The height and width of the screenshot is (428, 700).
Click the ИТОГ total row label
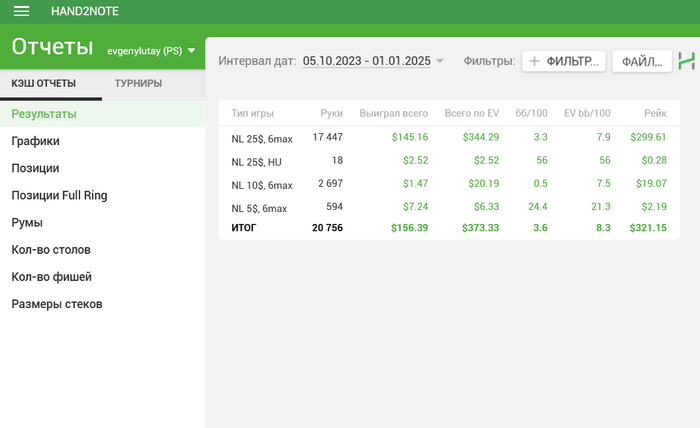244,228
